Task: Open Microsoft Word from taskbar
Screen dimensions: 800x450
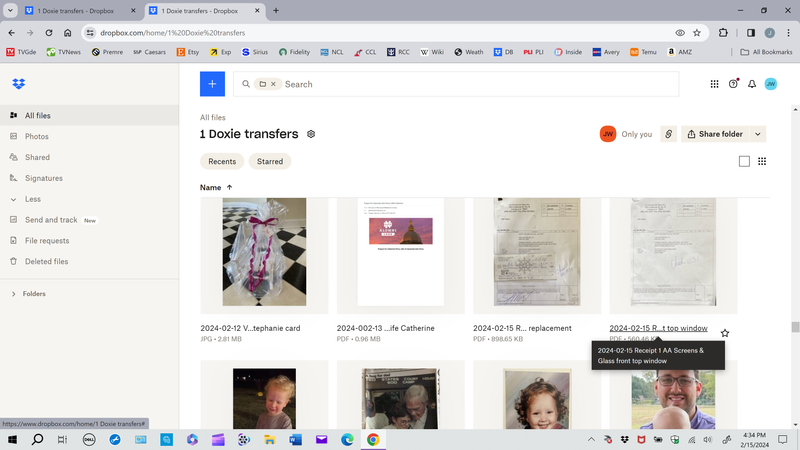Action: (295, 439)
